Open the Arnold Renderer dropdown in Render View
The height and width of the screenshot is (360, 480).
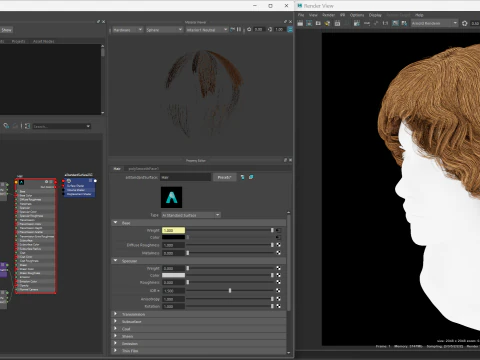(x=435, y=23)
